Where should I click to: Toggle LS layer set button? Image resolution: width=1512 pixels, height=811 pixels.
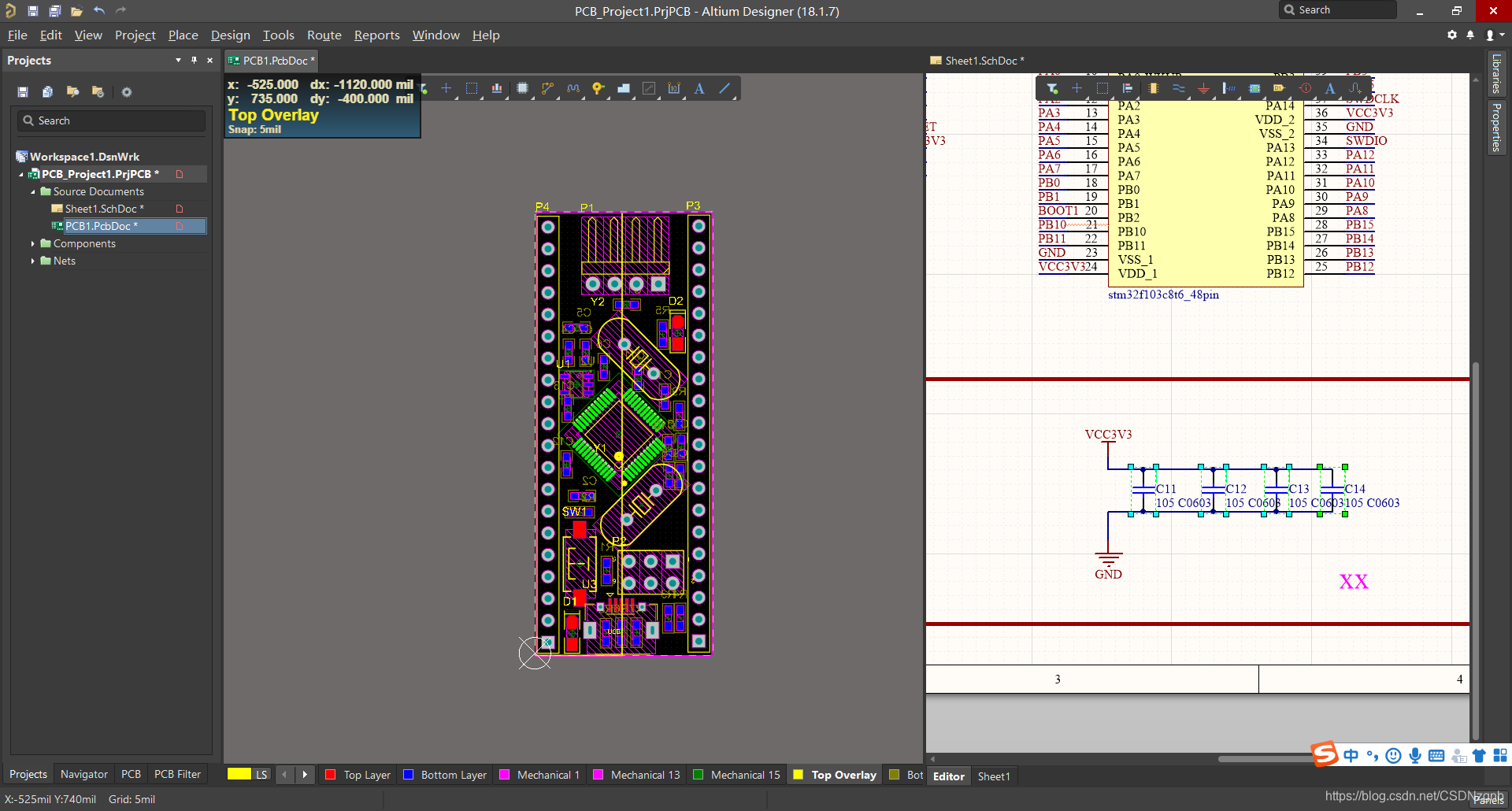(x=261, y=775)
